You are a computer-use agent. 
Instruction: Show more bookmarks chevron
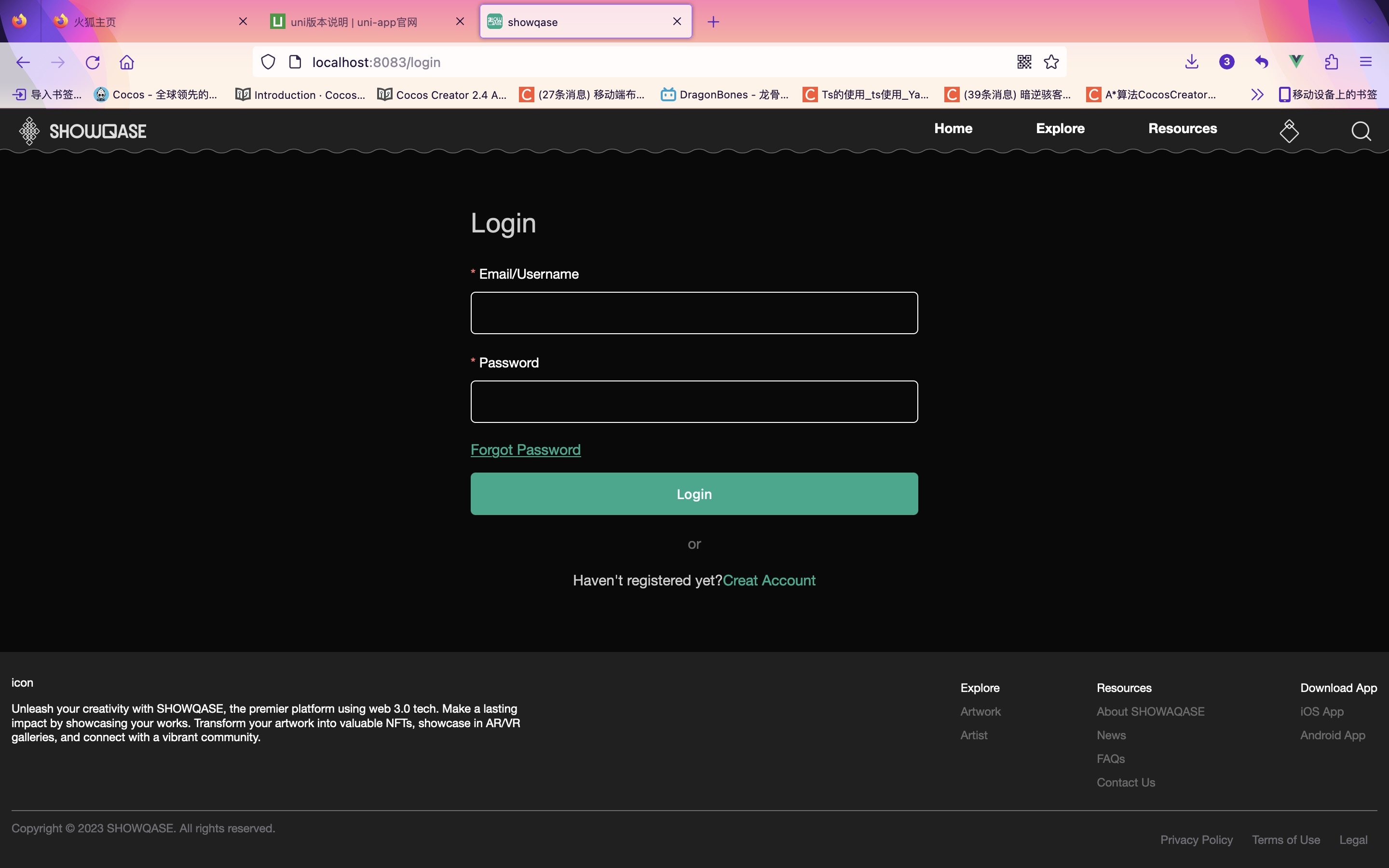pyautogui.click(x=1257, y=94)
